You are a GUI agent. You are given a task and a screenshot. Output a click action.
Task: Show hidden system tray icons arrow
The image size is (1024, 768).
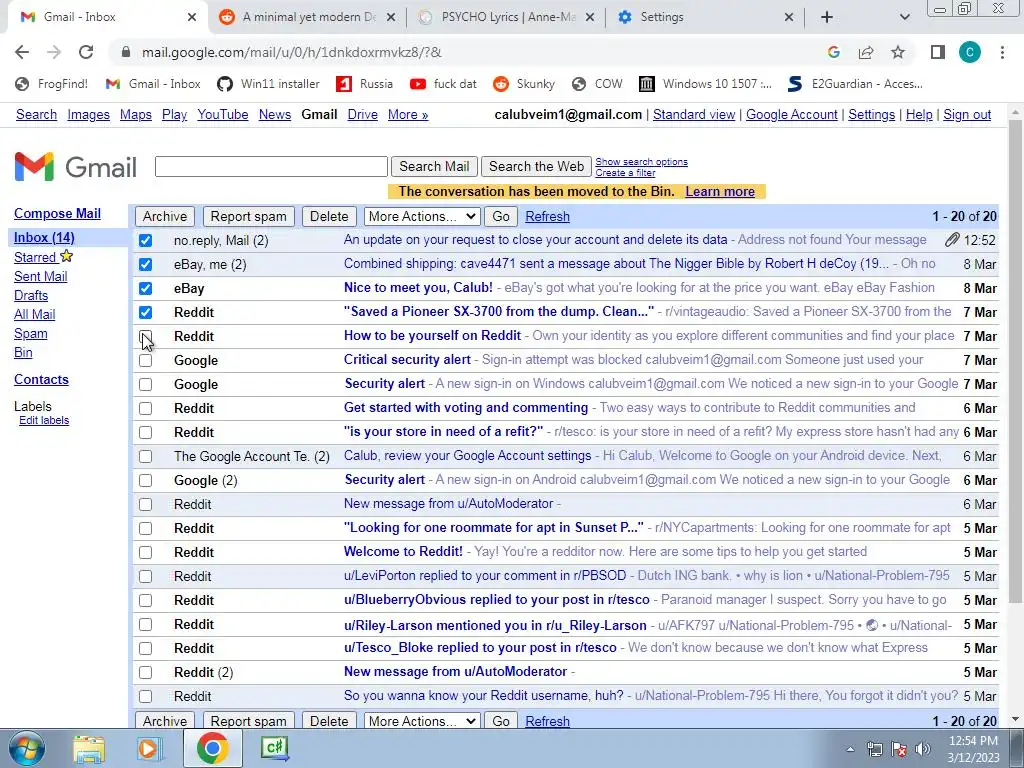(850, 749)
